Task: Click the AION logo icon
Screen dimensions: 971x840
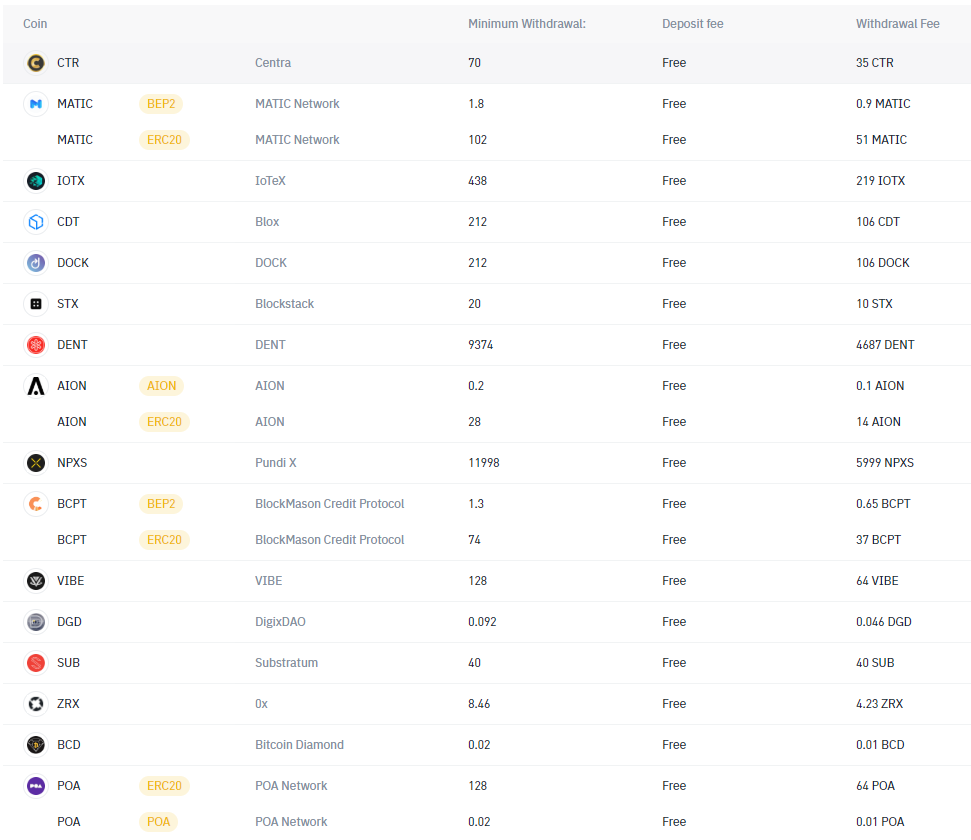Action: (36, 386)
